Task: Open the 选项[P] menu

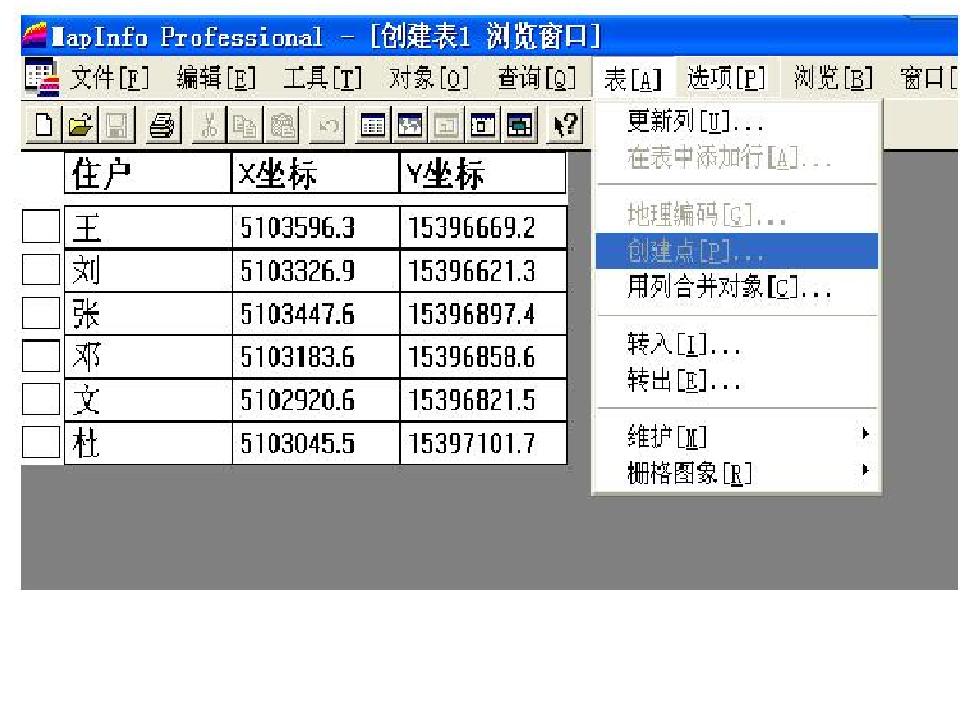Action: [726, 78]
